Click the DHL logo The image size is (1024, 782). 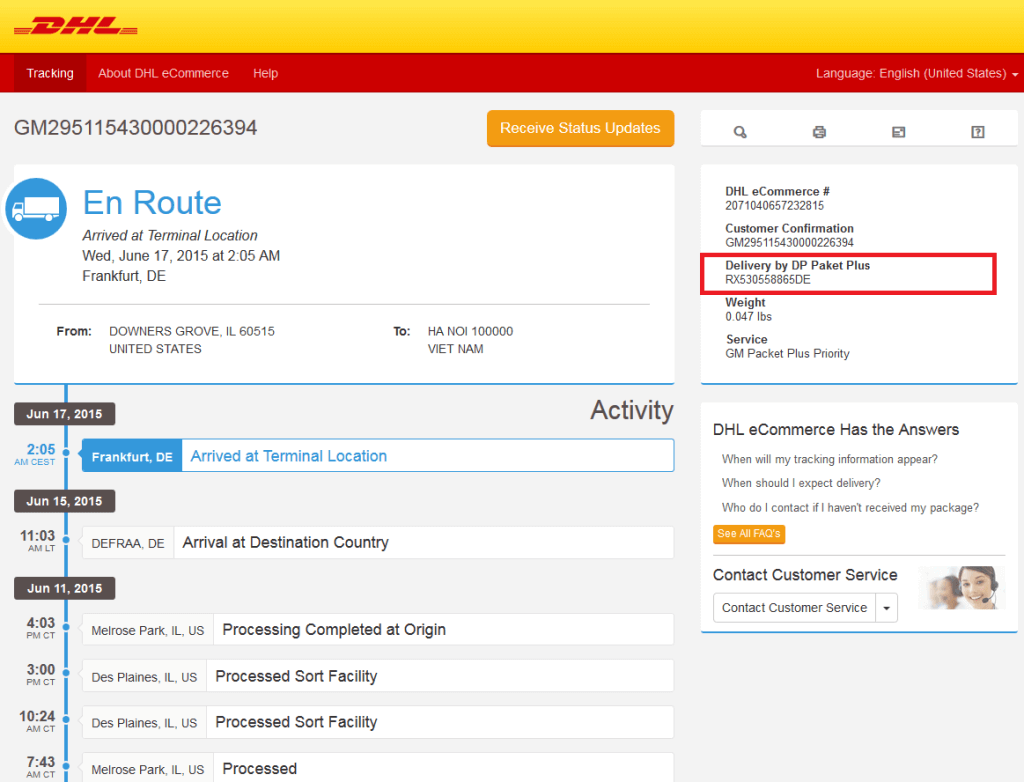[76, 26]
